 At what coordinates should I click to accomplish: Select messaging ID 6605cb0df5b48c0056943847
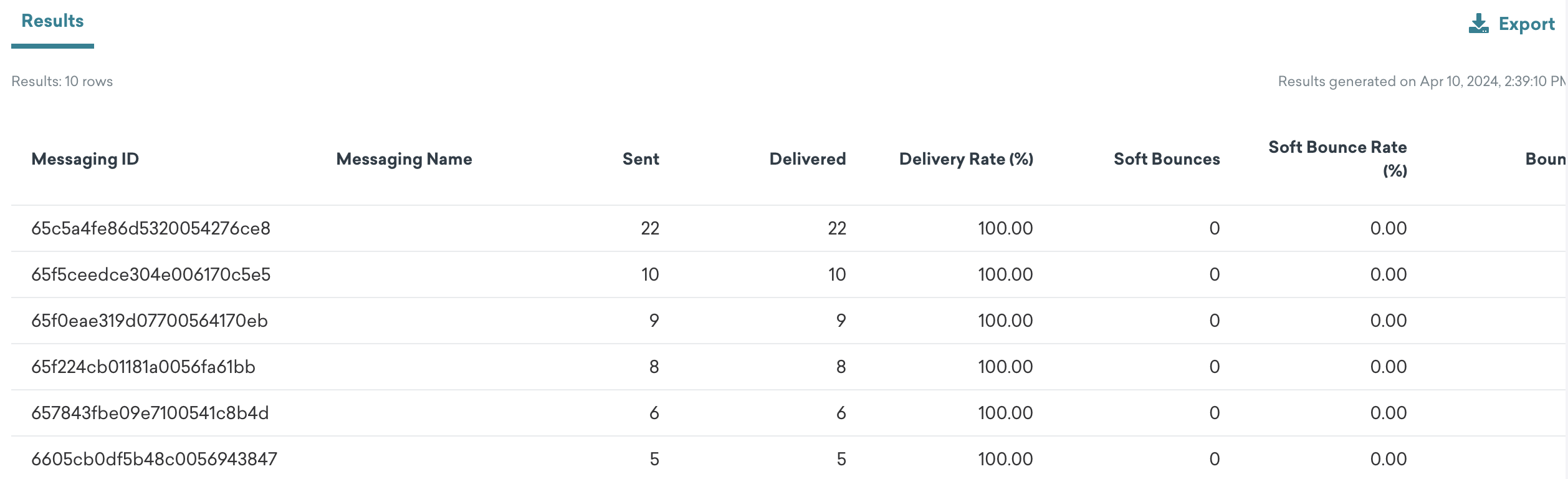tap(155, 459)
